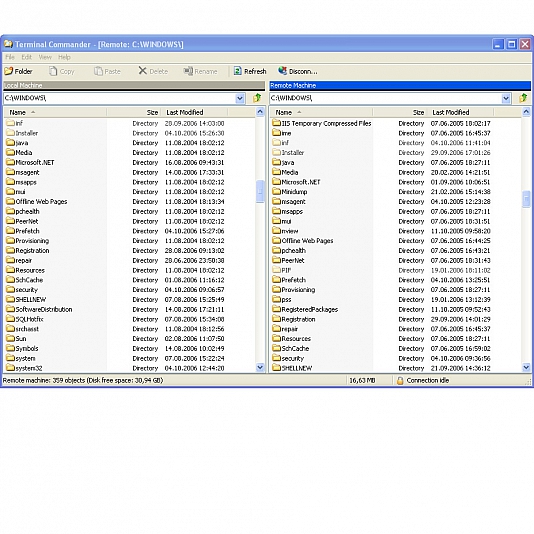Select local Prefetch folder icon
This screenshot has height=534, width=534.
[11, 231]
